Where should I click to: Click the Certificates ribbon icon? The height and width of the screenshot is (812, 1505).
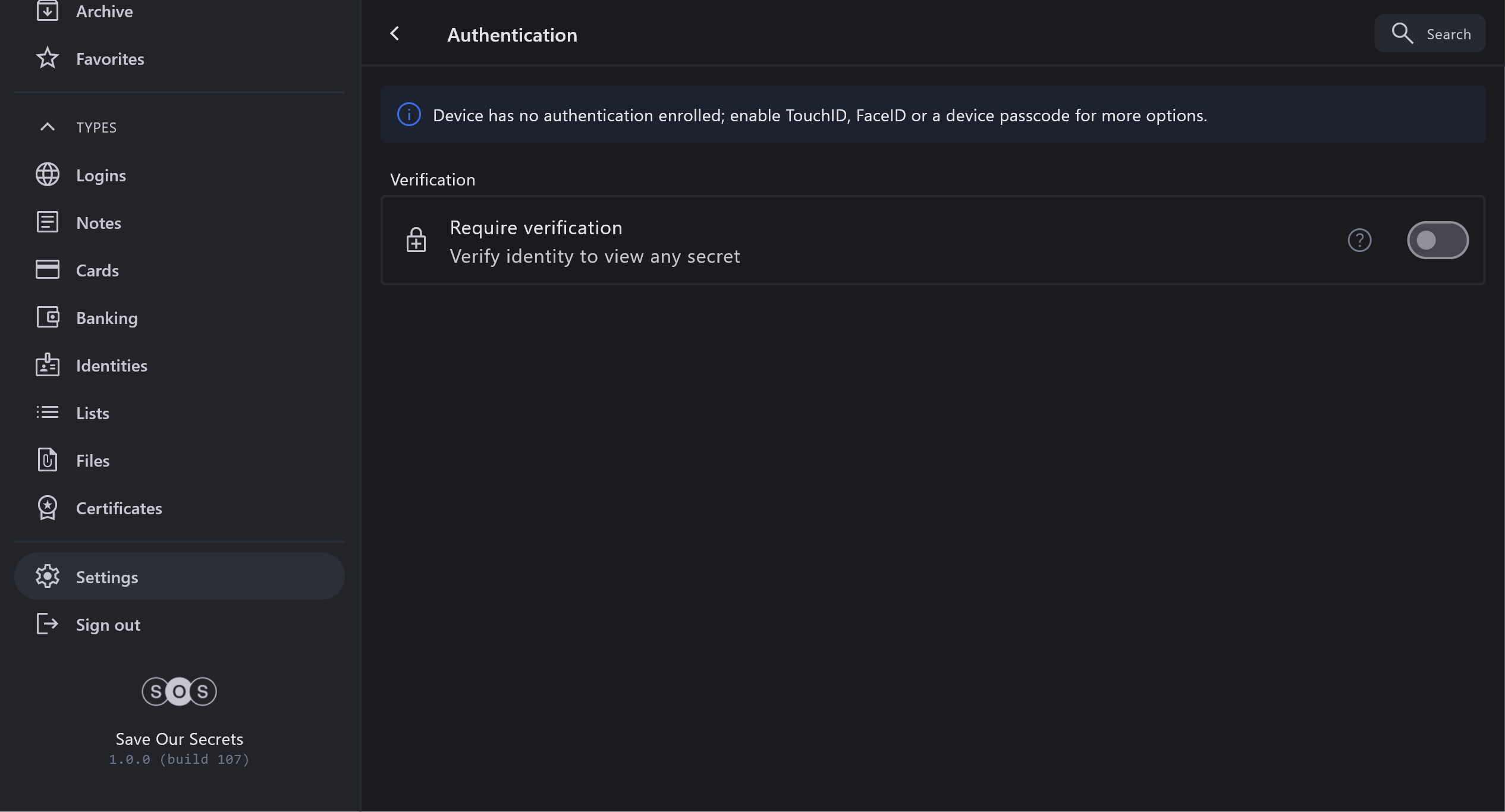click(48, 508)
